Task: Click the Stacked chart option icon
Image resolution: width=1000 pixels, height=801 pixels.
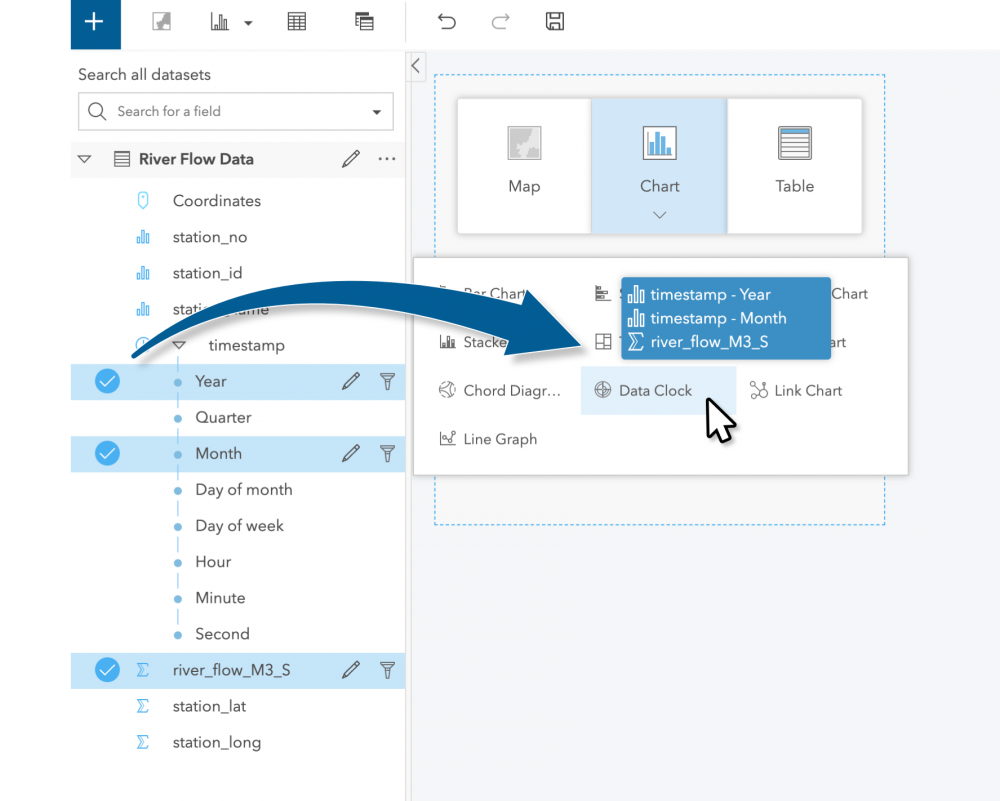Action: pos(448,342)
